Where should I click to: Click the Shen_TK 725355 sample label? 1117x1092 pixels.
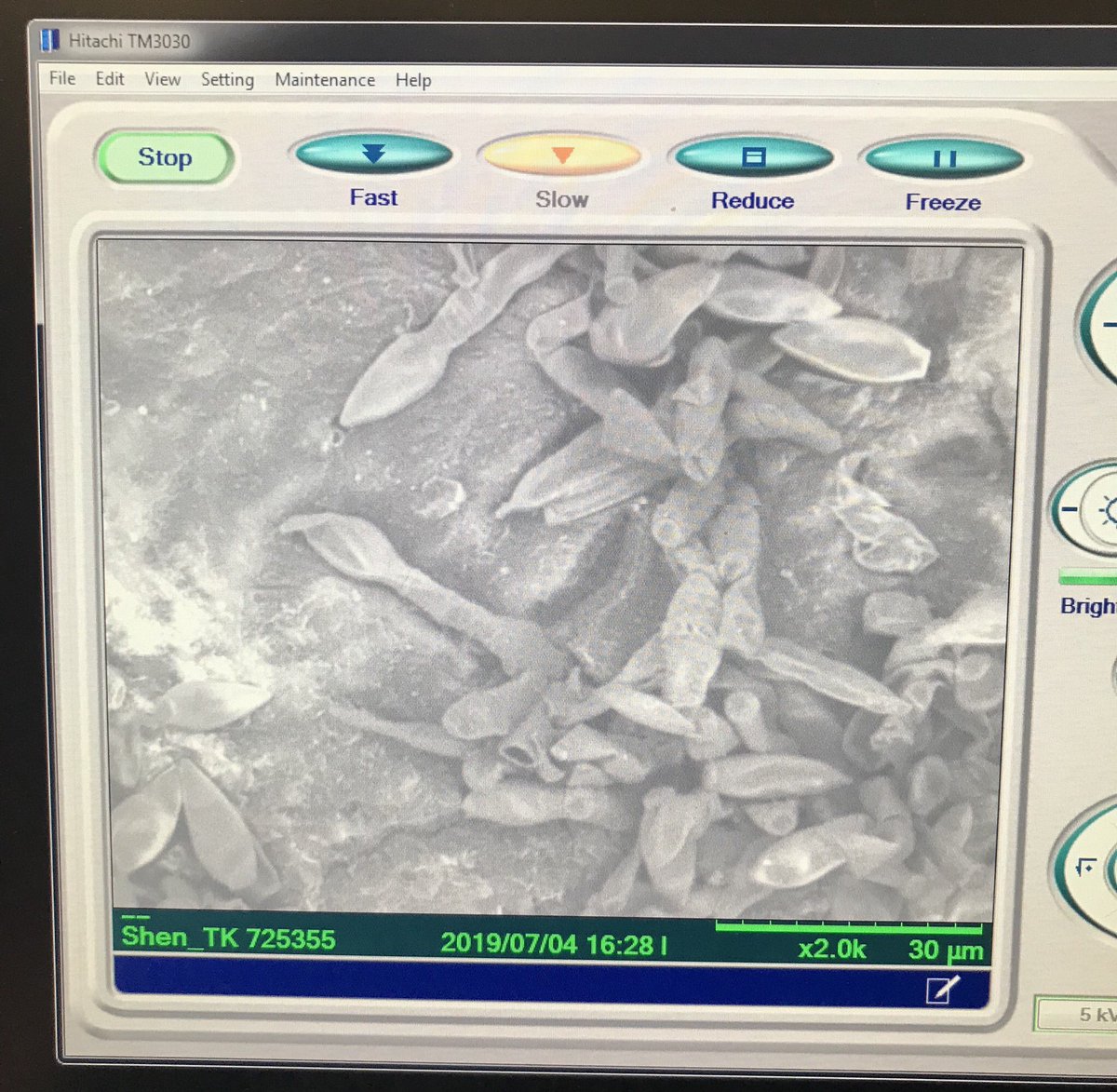pos(228,937)
